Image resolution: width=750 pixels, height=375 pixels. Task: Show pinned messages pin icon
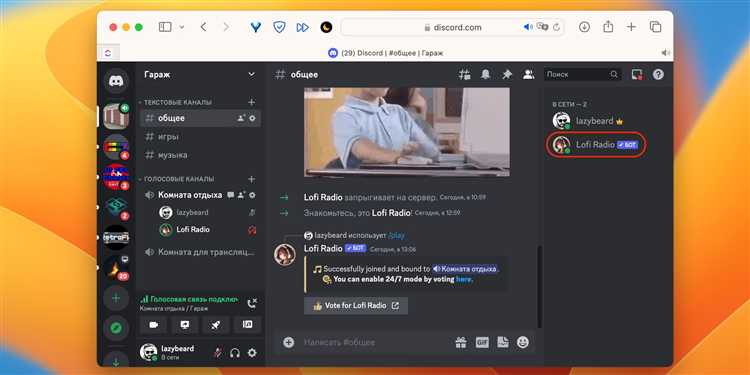coord(507,74)
